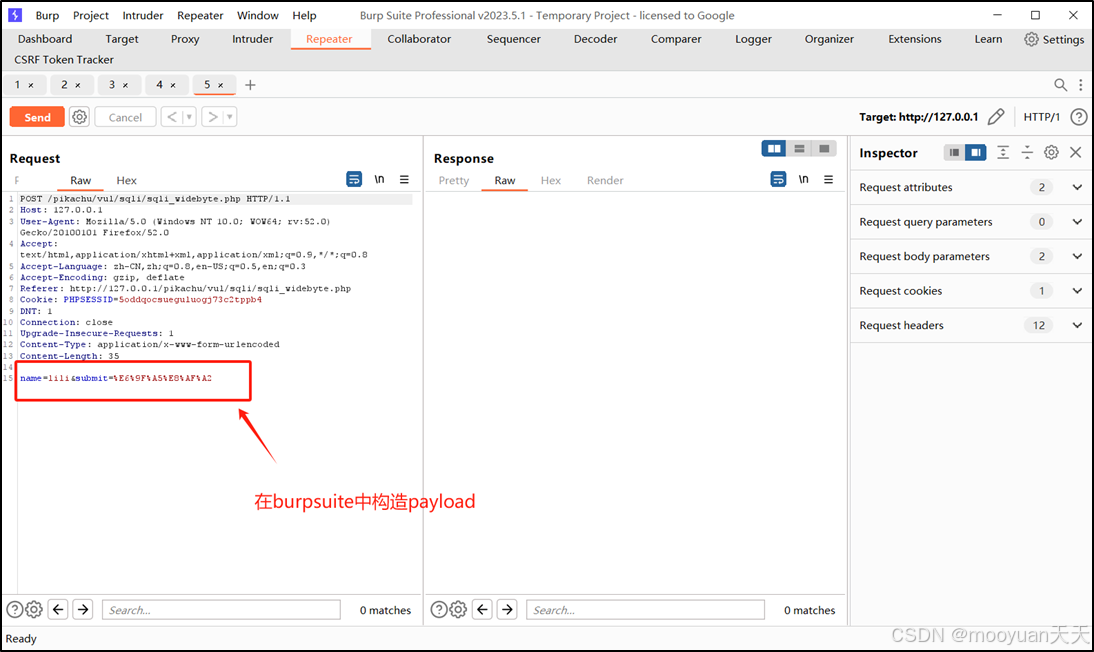Viewport: 1094px width, 652px height.
Task: Close Repeater tab 4
Action: coord(173,85)
